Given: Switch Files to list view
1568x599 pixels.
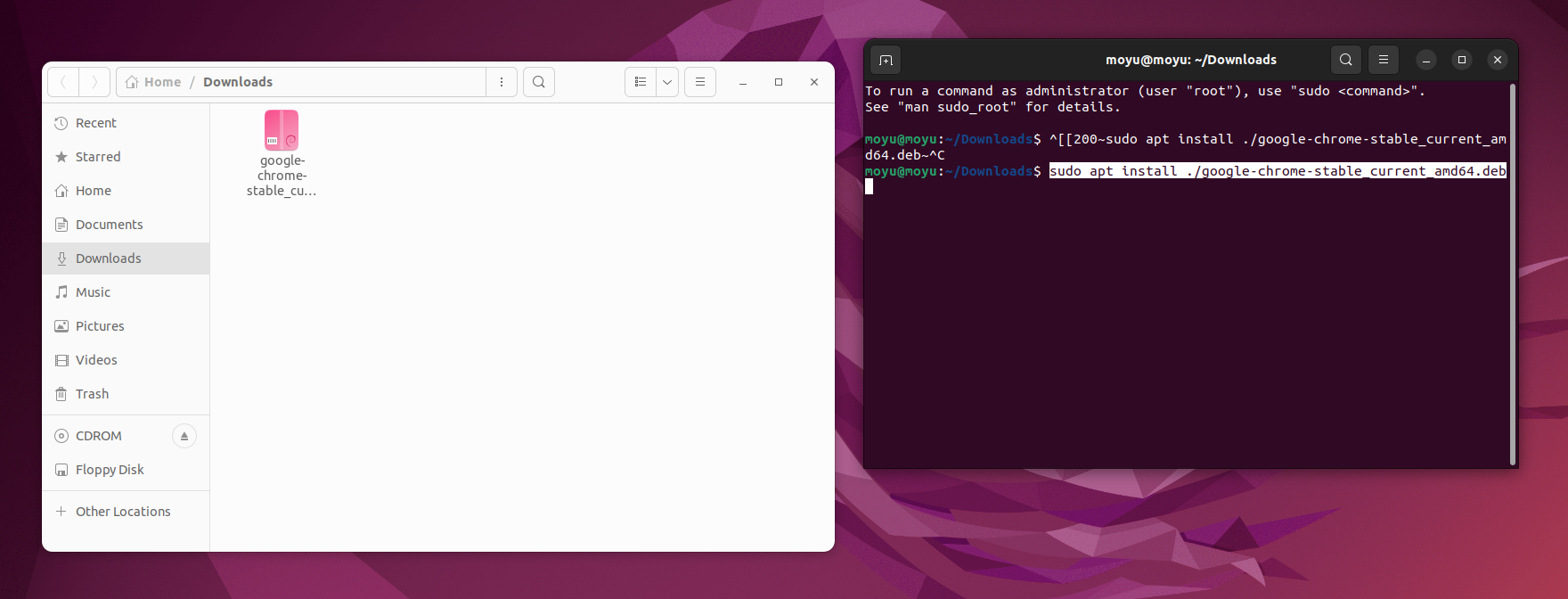Looking at the screenshot, I should [x=641, y=82].
